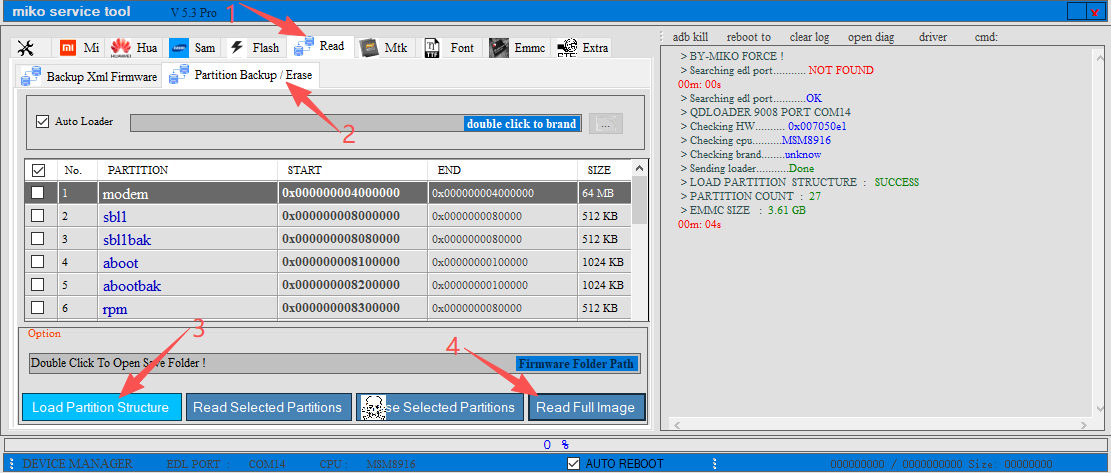The image size is (1111, 473).
Task: Click the 0 % progress bar
Action: 555,445
